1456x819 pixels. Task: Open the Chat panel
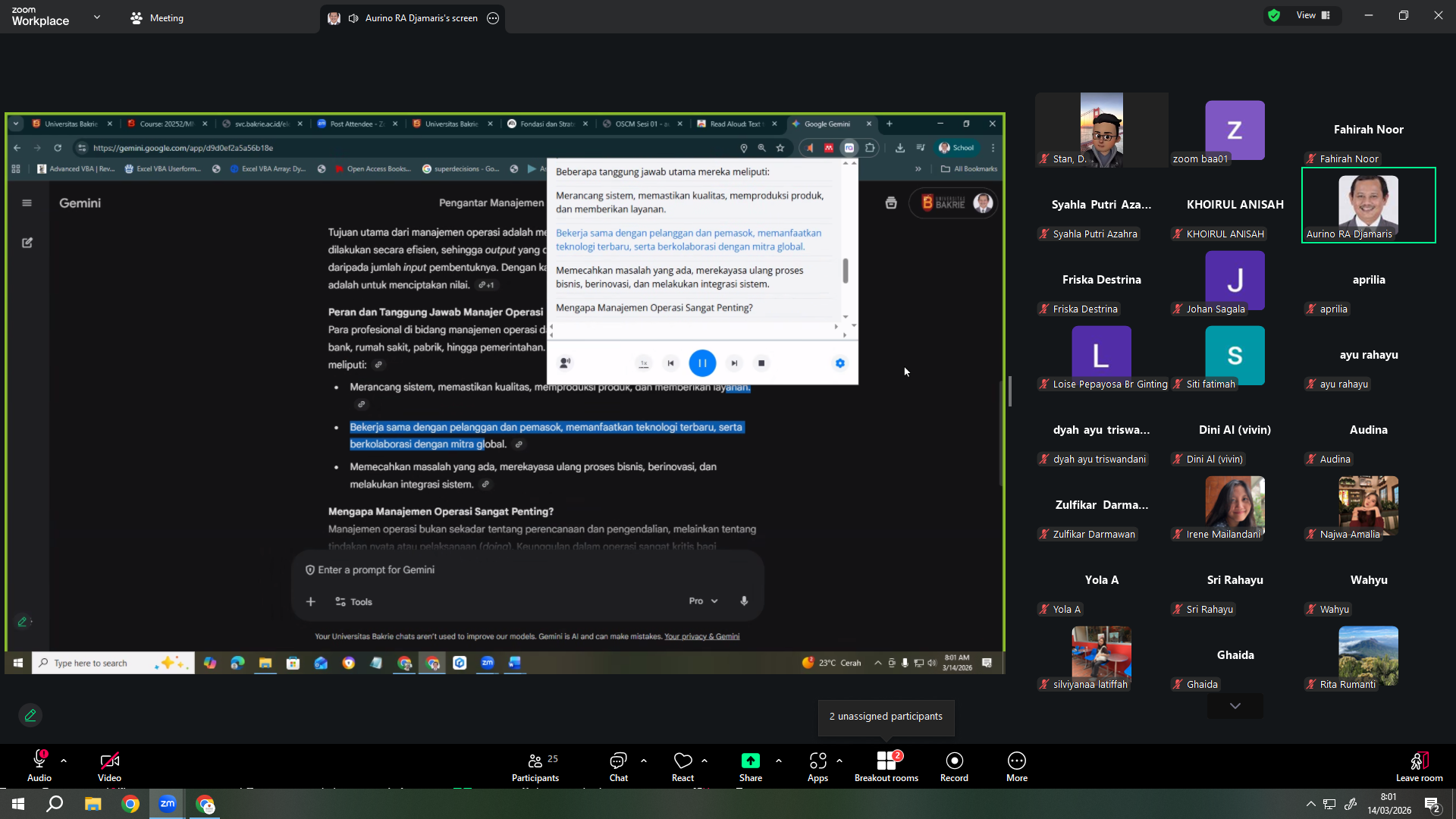(619, 766)
